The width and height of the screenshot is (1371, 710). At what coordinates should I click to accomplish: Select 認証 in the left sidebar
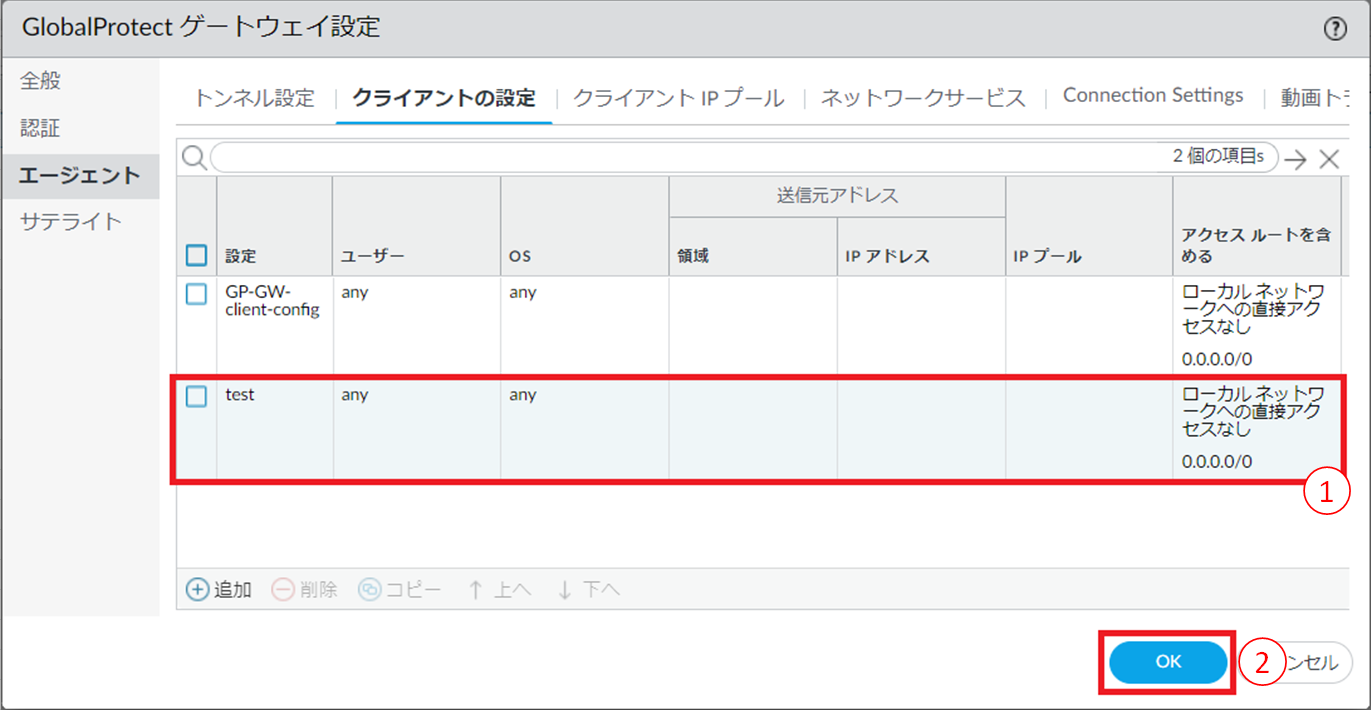(x=41, y=129)
